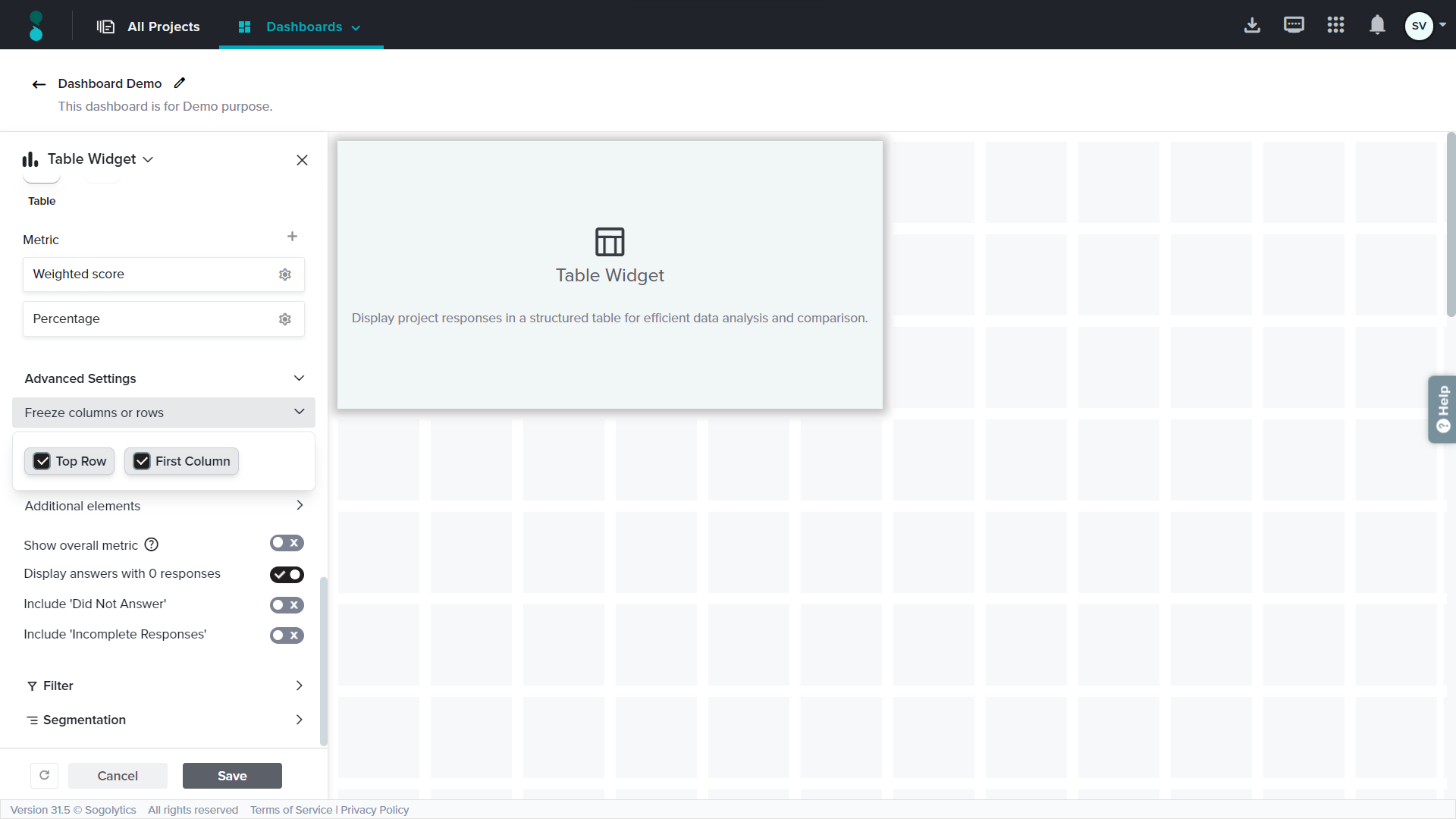Enable Show overall metric toggle
The width and height of the screenshot is (1456, 819).
click(287, 543)
